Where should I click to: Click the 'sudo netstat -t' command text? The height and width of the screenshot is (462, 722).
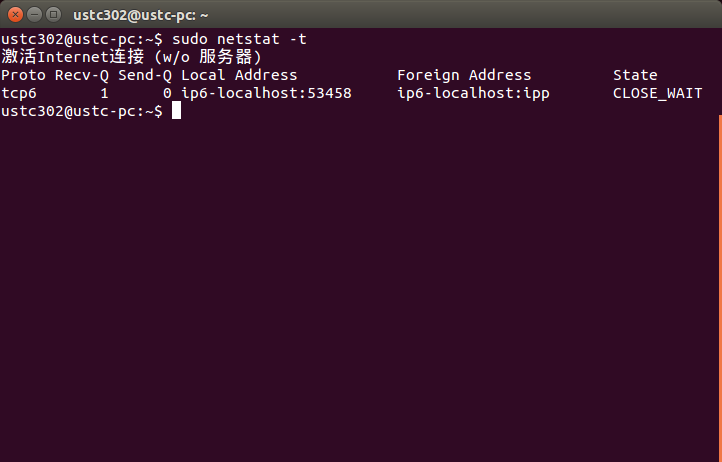(239, 39)
